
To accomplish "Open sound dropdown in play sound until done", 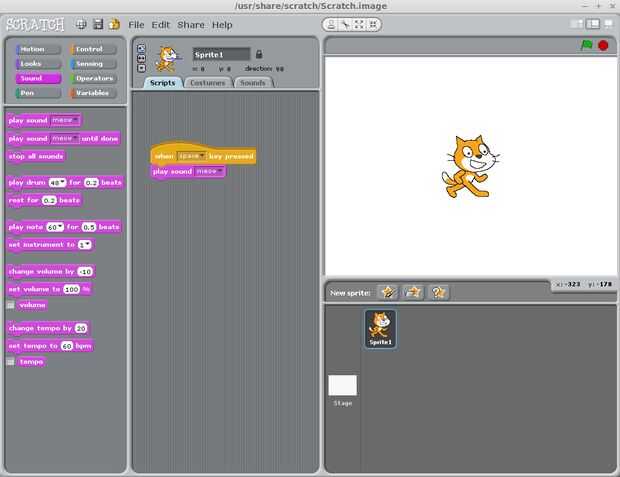I will coord(65,138).
